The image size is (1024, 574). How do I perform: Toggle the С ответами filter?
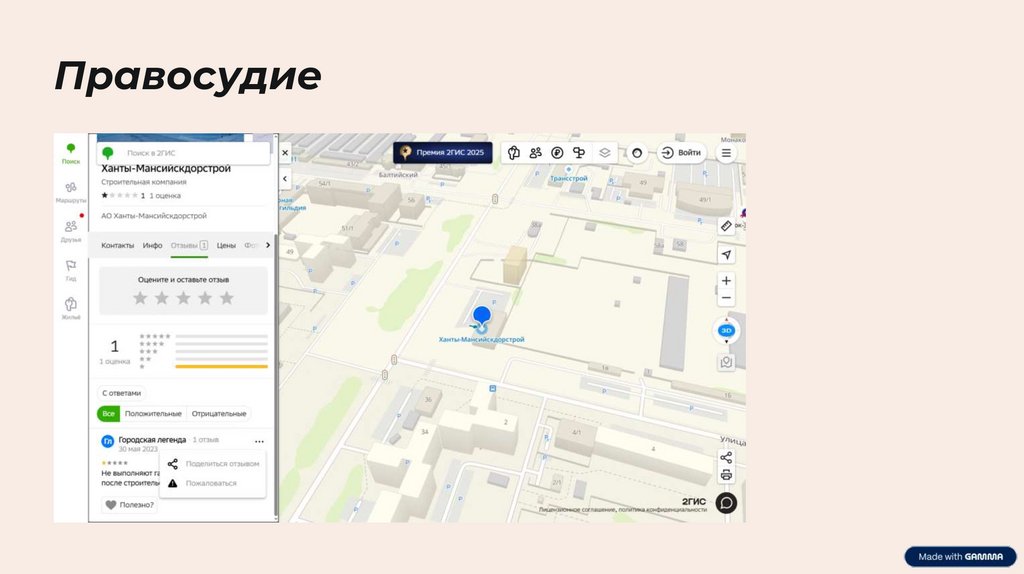pos(121,393)
